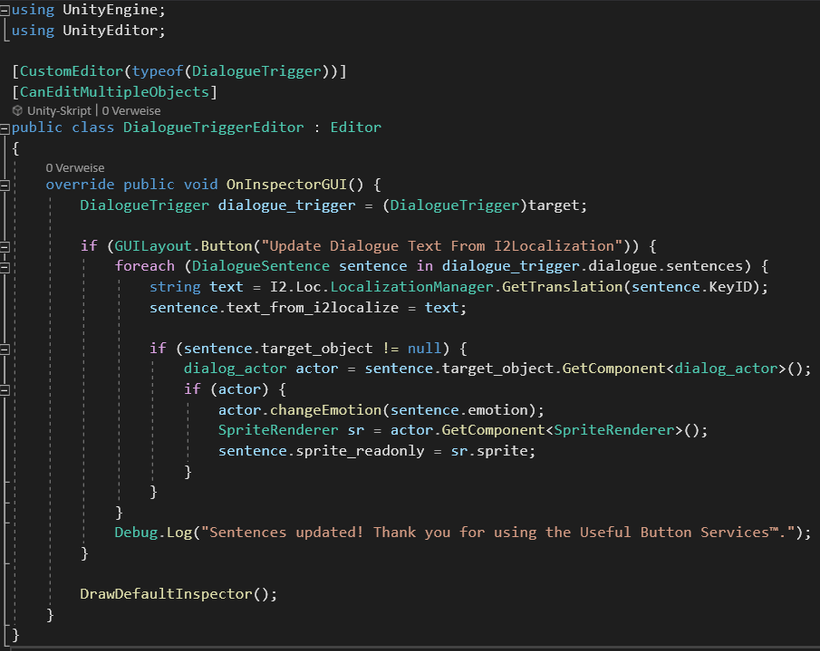Image resolution: width=820 pixels, height=651 pixels.
Task: Click the Debug.Log call
Action: click(x=154, y=532)
